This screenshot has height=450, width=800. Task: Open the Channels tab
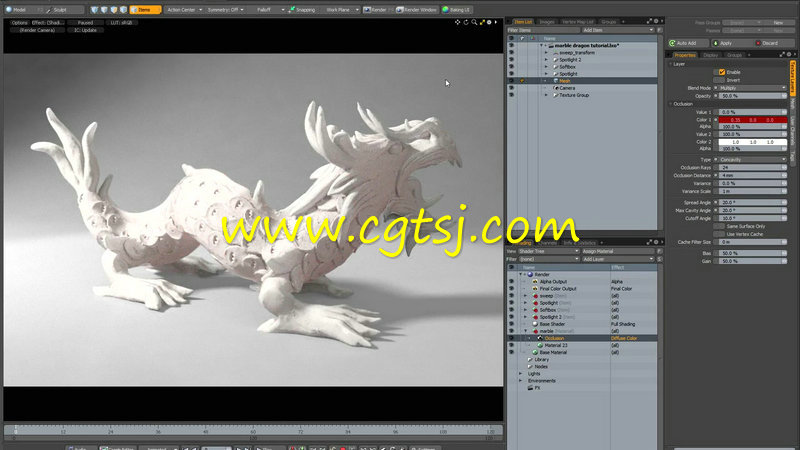point(547,243)
